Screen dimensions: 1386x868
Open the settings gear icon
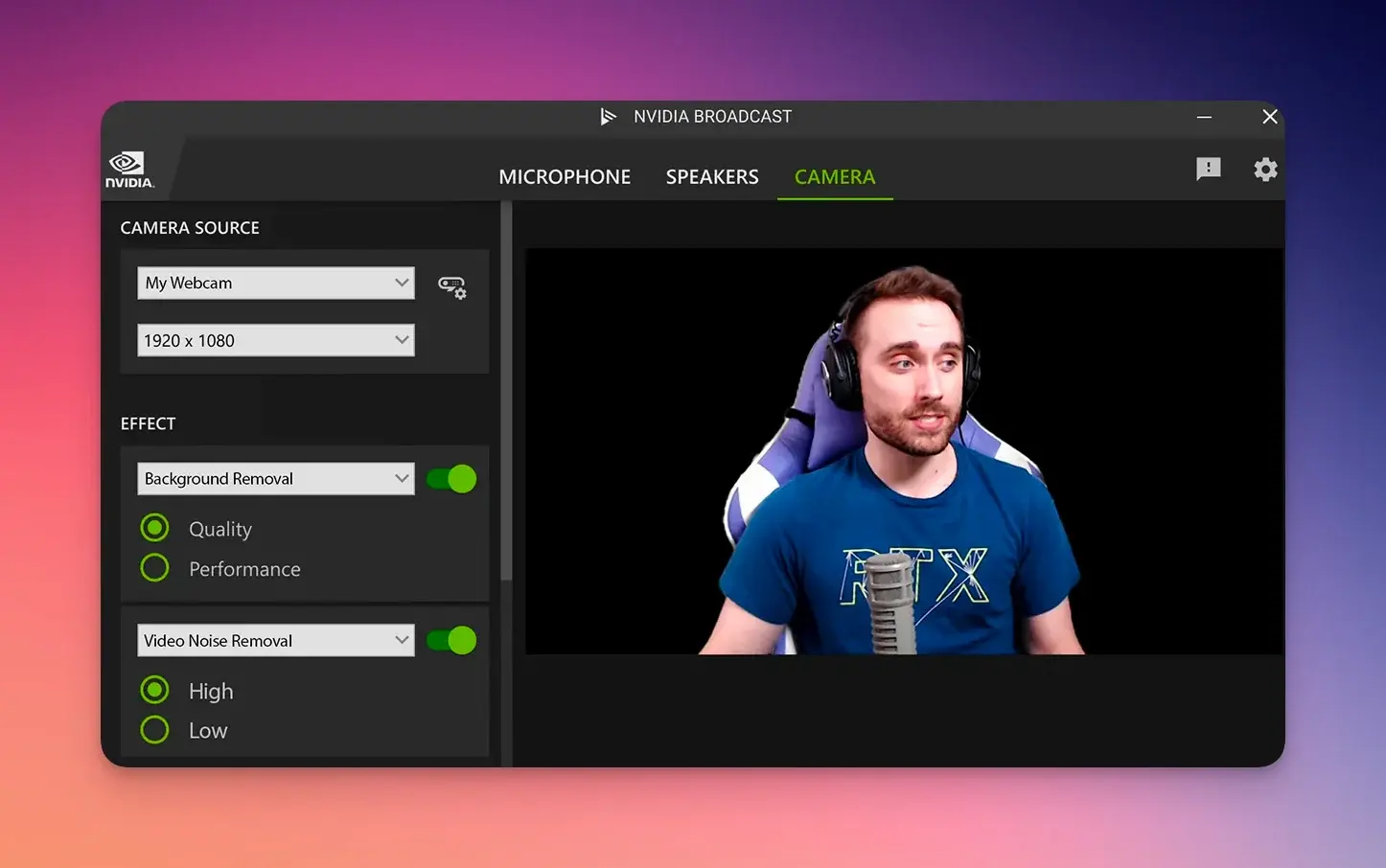tap(1265, 170)
